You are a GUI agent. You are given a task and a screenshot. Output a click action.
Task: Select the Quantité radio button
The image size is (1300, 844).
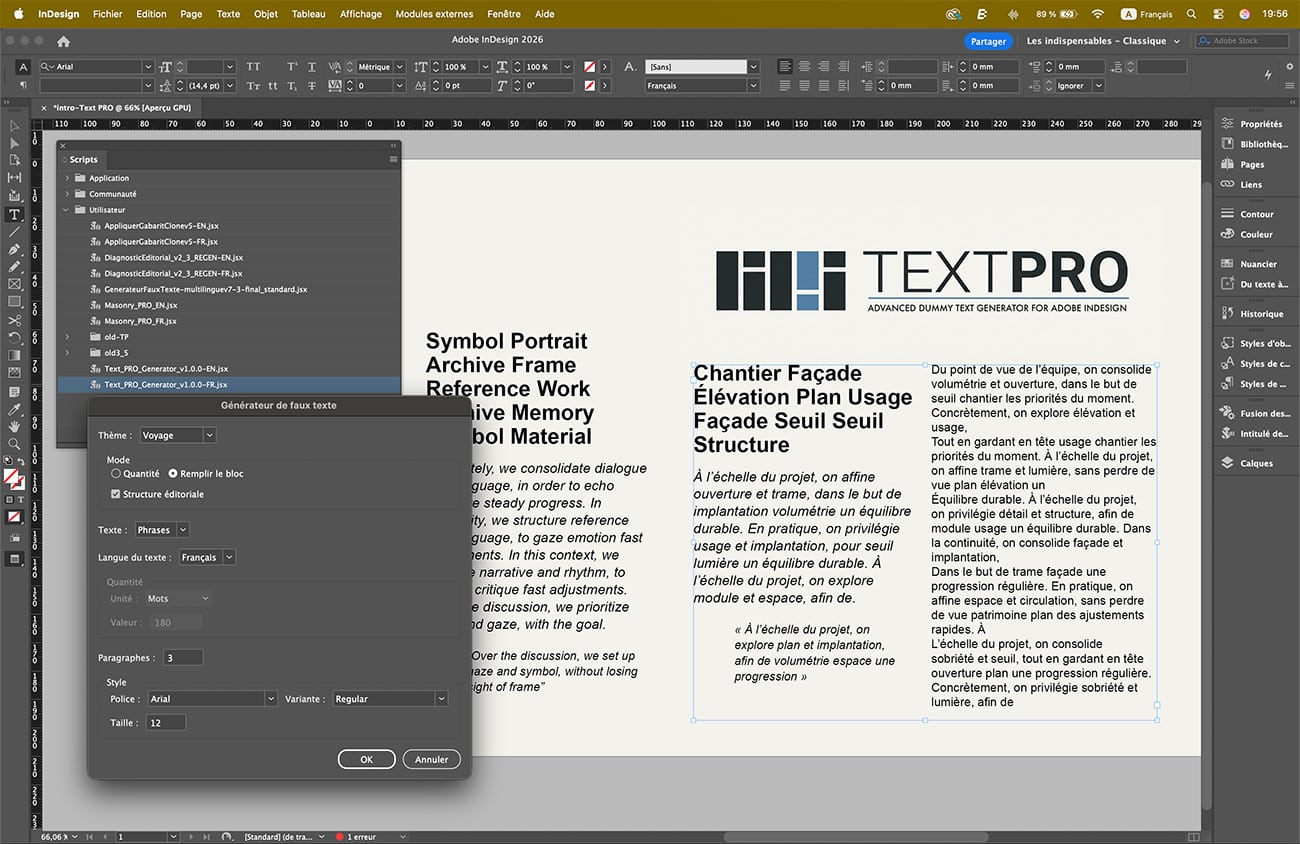pyautogui.click(x=116, y=474)
